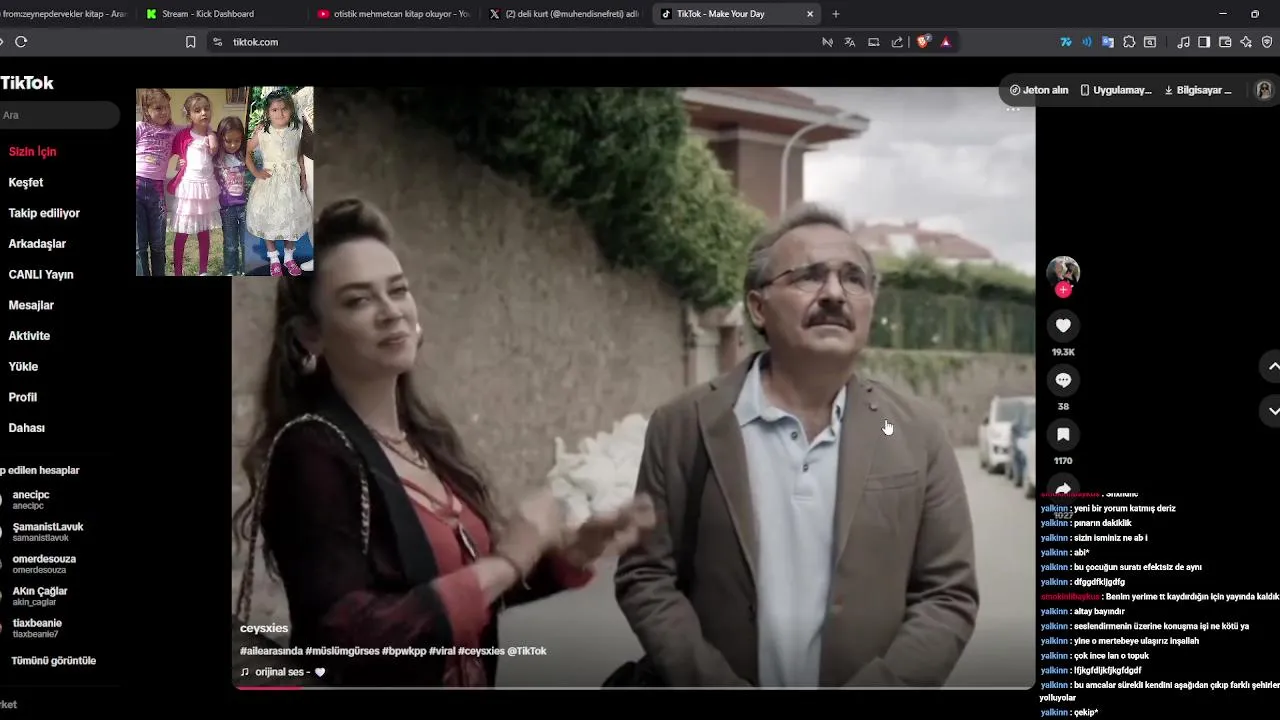Click the children photo overlay thumbnail
The height and width of the screenshot is (720, 1280).
tap(225, 181)
